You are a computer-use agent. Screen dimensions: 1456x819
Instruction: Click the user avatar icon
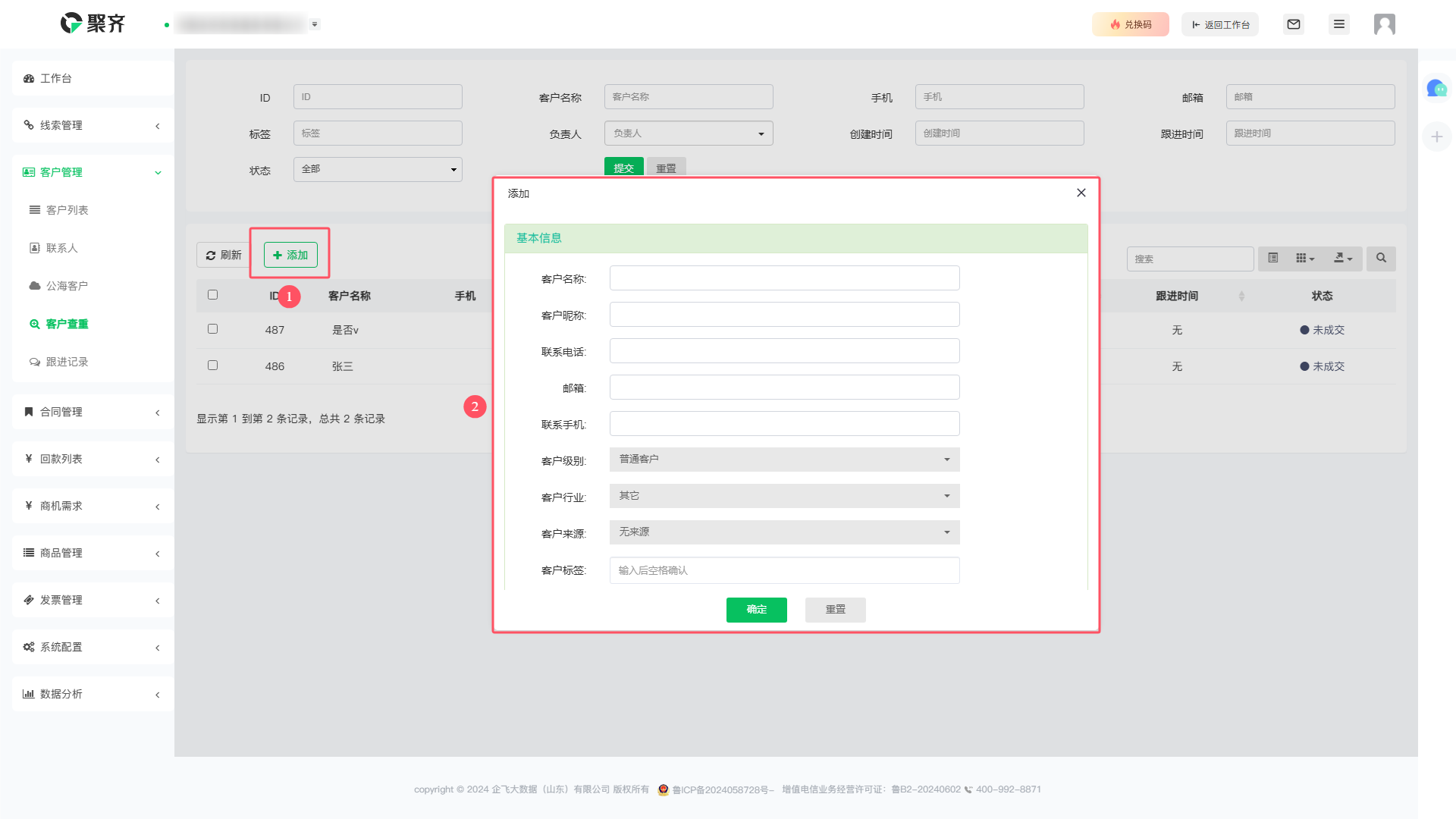pos(1385,24)
